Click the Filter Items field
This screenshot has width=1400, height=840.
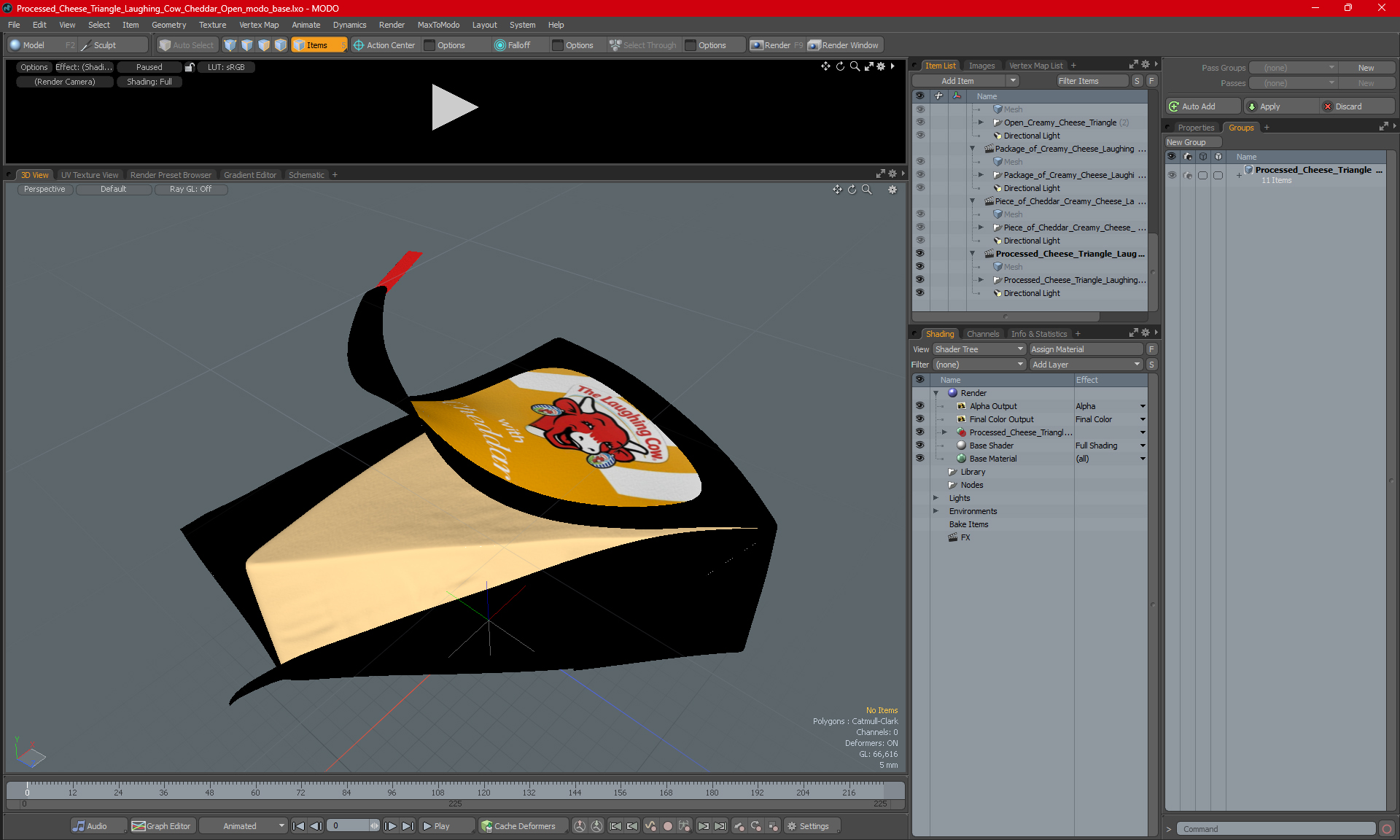1092,81
